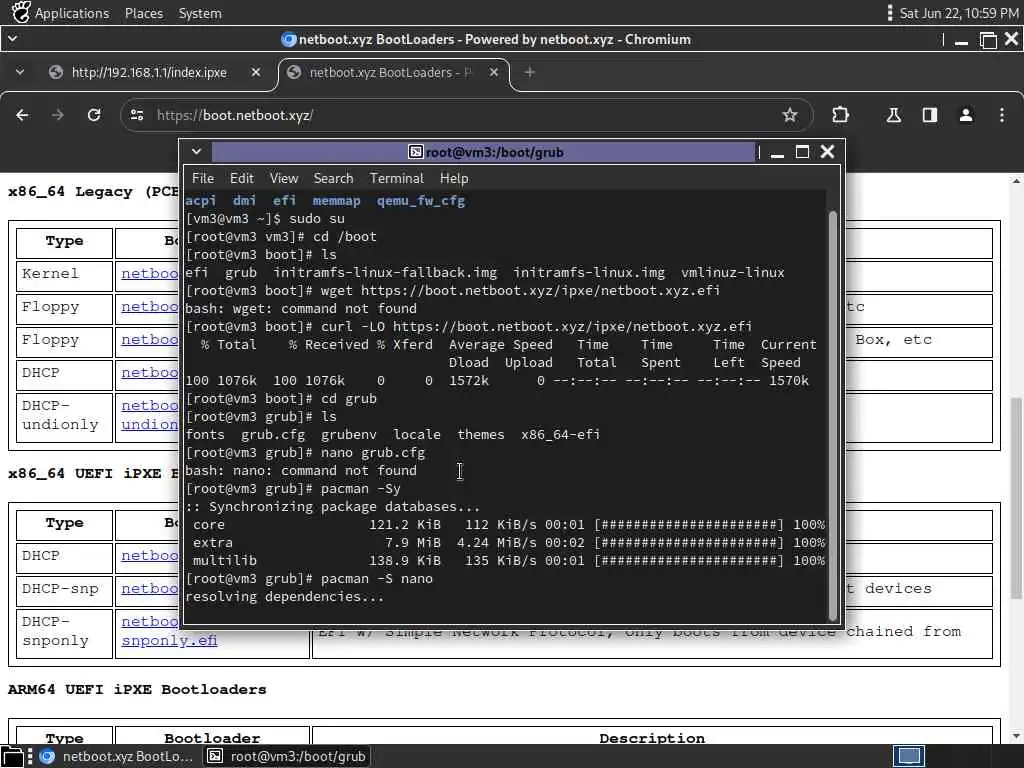Focus the address bar with boot.netboot.xyz URL

pyautogui.click(x=464, y=115)
